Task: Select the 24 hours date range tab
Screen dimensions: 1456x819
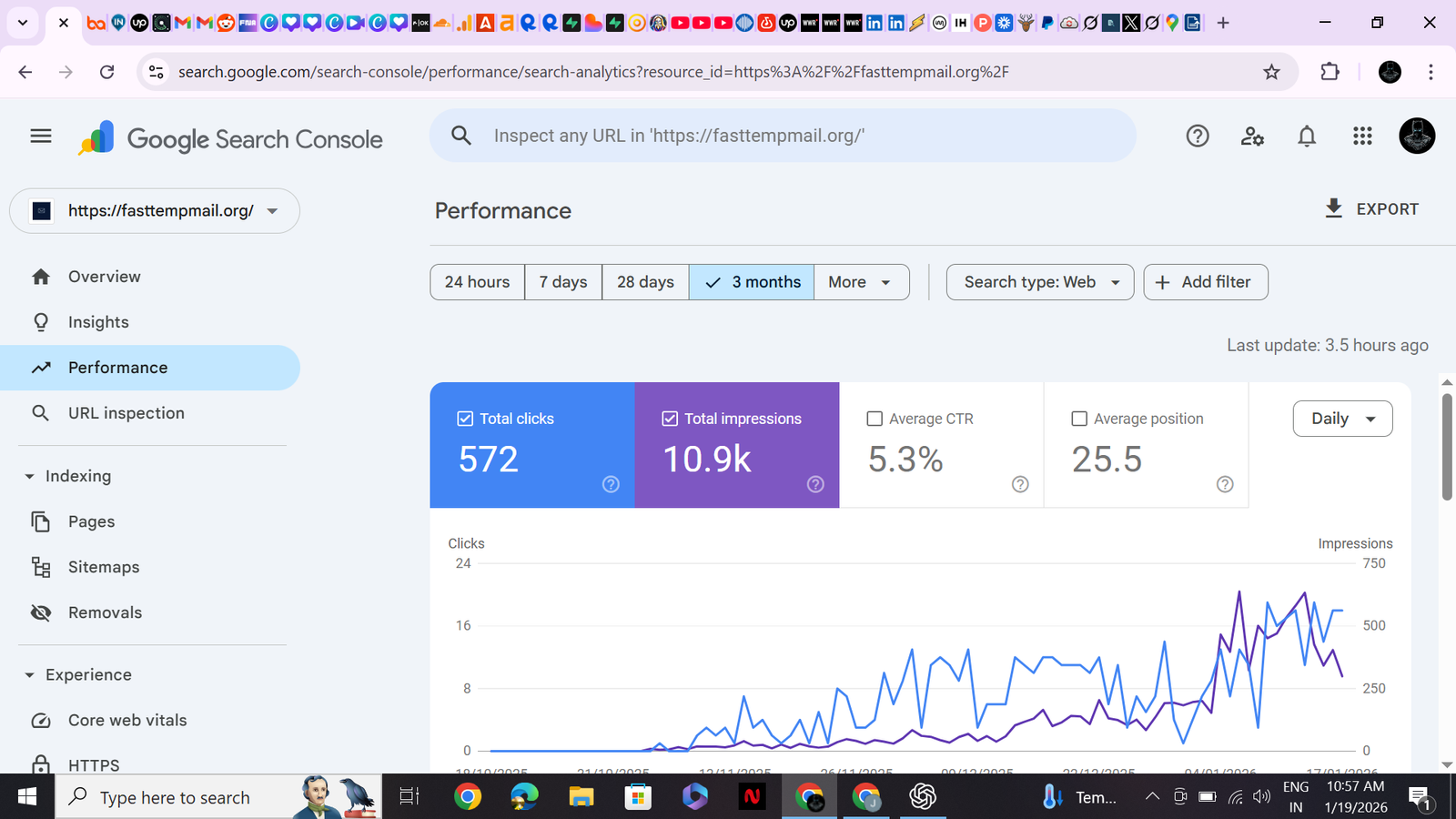Action: (x=477, y=282)
